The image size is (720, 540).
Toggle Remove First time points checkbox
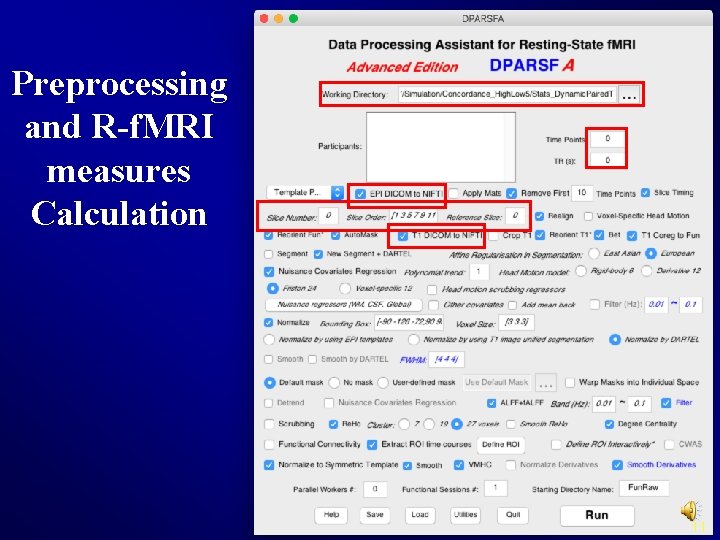[x=512, y=193]
